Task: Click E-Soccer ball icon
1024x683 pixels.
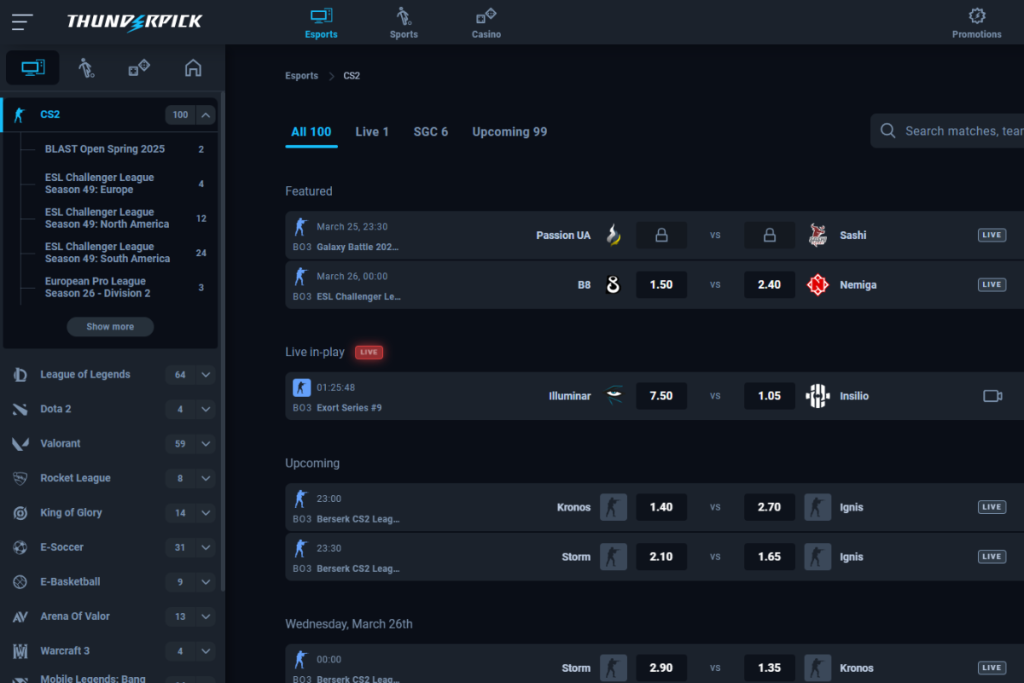Action: [x=20, y=548]
